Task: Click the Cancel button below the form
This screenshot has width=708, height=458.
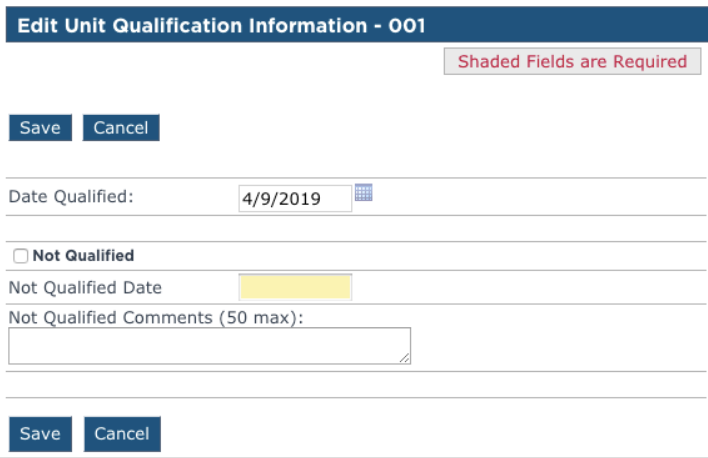Action: (x=122, y=434)
